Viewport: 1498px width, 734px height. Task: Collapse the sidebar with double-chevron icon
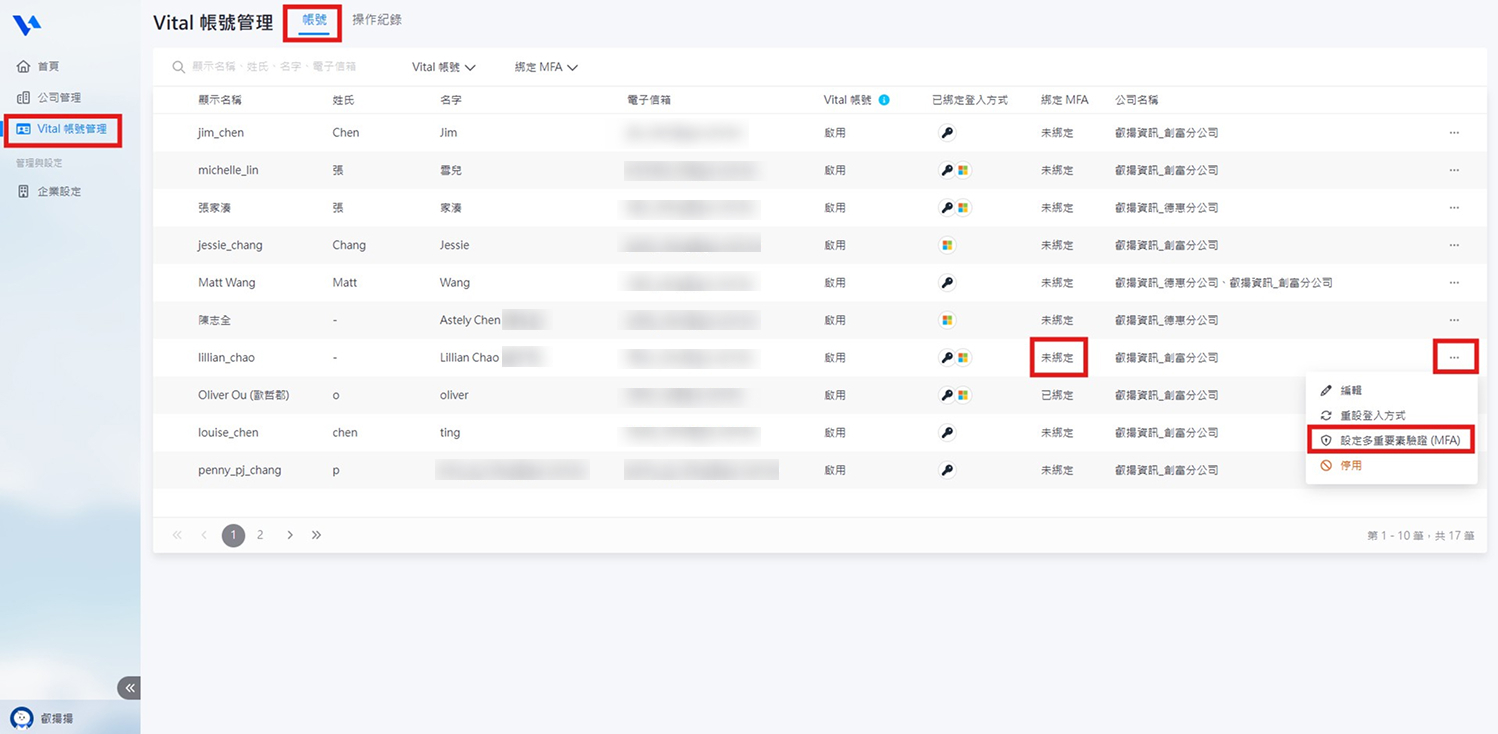pos(129,688)
